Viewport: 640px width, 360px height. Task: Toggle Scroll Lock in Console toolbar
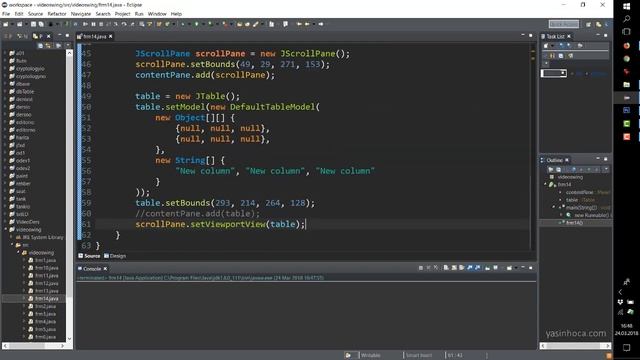[x=454, y=268]
